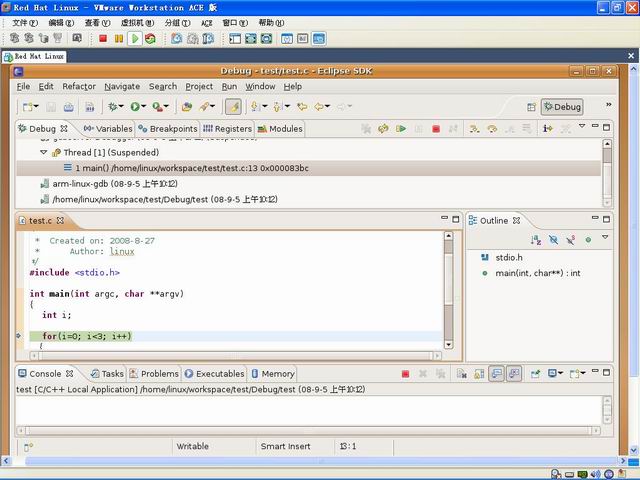Image resolution: width=640 pixels, height=480 pixels.
Task: Click the for(i=0; i<3; i++) code line
Action: coord(87,336)
